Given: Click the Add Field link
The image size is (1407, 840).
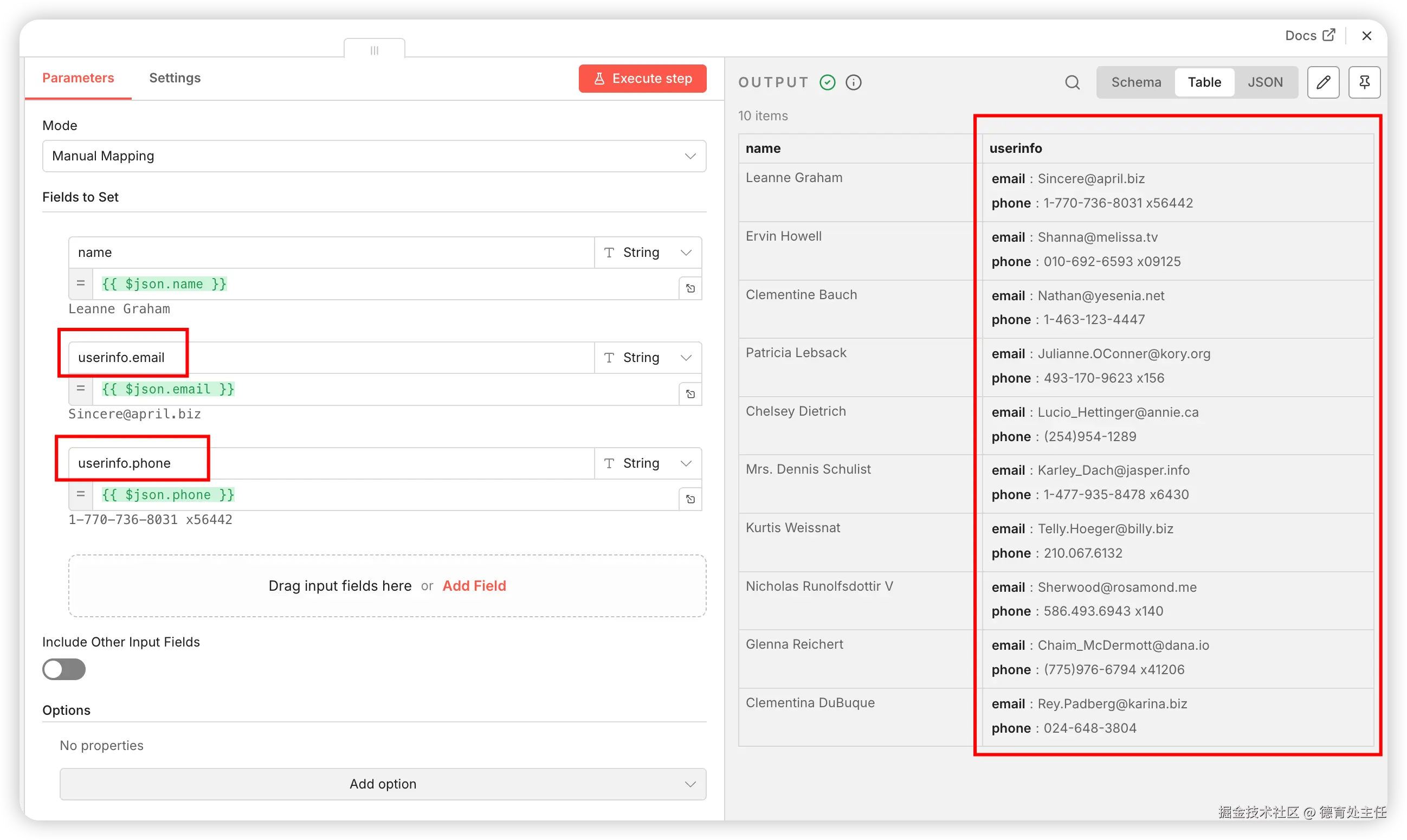Looking at the screenshot, I should tap(474, 586).
